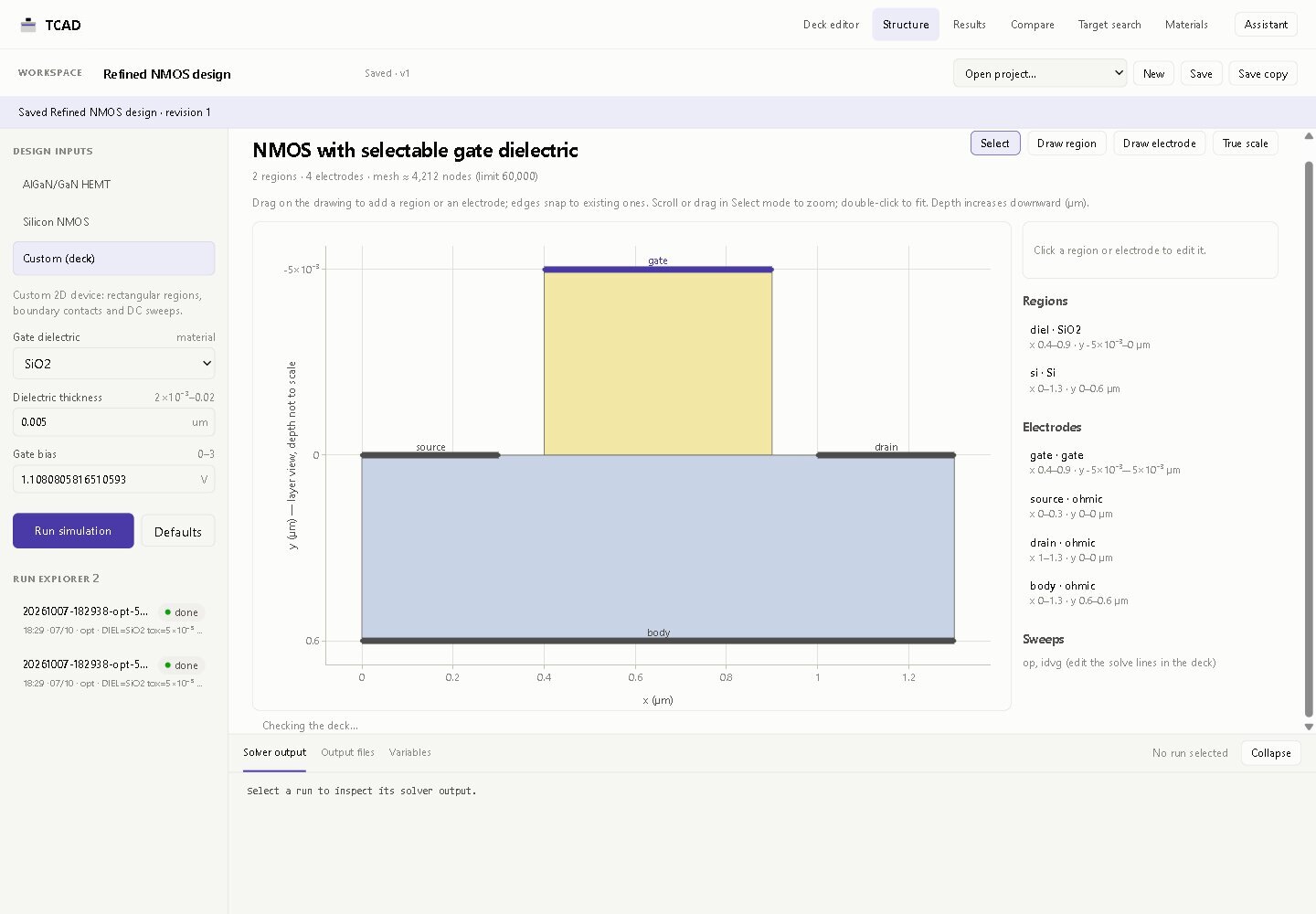Click the Defaults button
This screenshot has height=914, width=1316.
pyautogui.click(x=177, y=531)
